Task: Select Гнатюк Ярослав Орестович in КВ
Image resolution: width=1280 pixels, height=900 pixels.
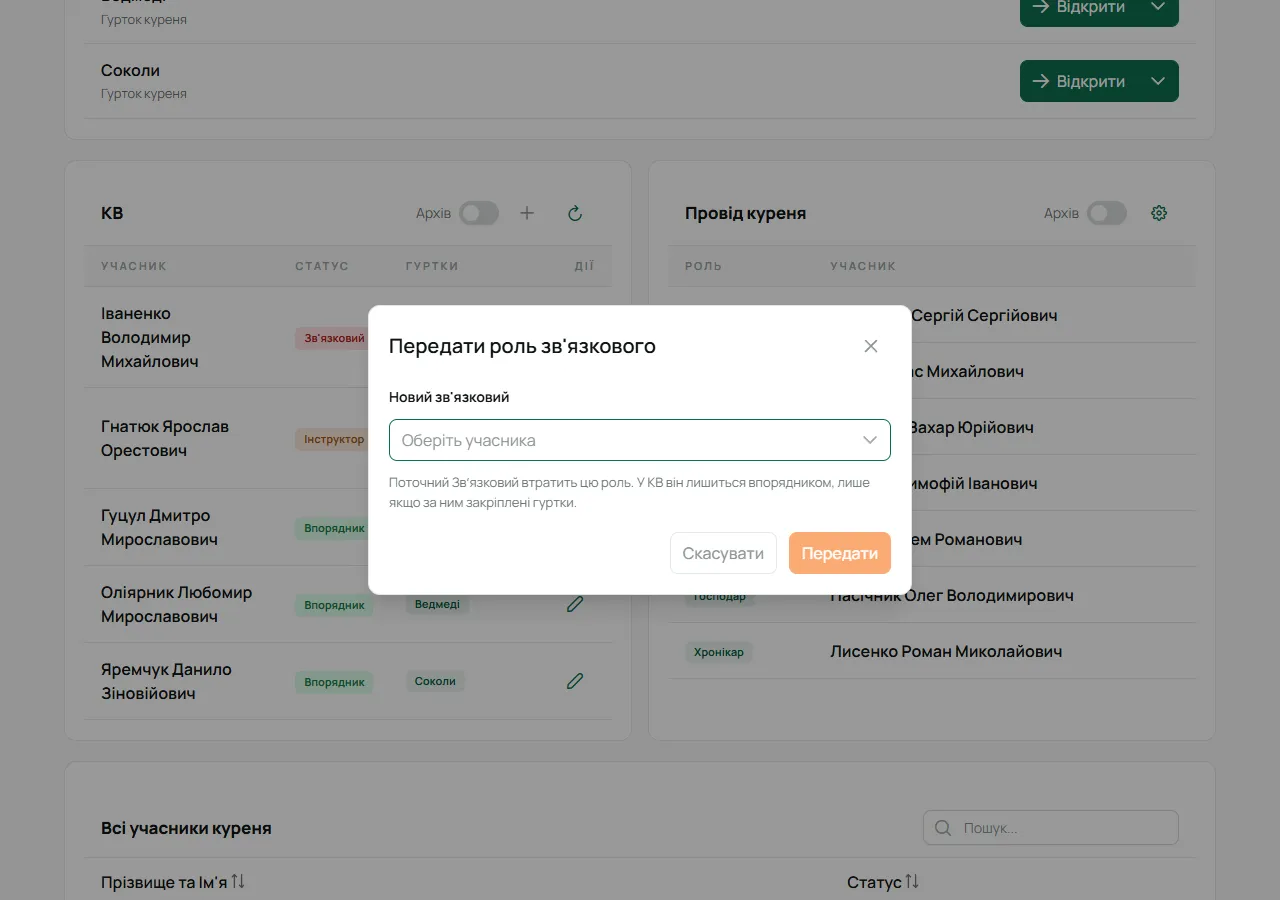Action: (165, 438)
